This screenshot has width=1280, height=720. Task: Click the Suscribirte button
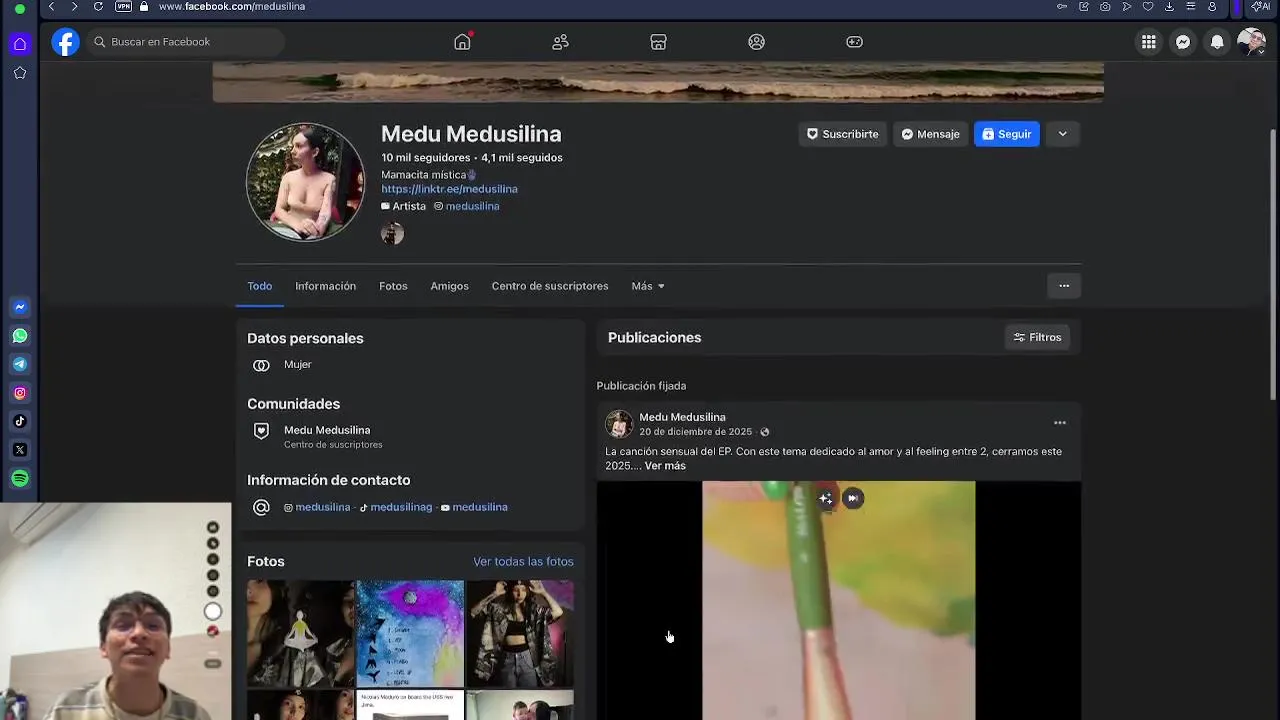[842, 134]
